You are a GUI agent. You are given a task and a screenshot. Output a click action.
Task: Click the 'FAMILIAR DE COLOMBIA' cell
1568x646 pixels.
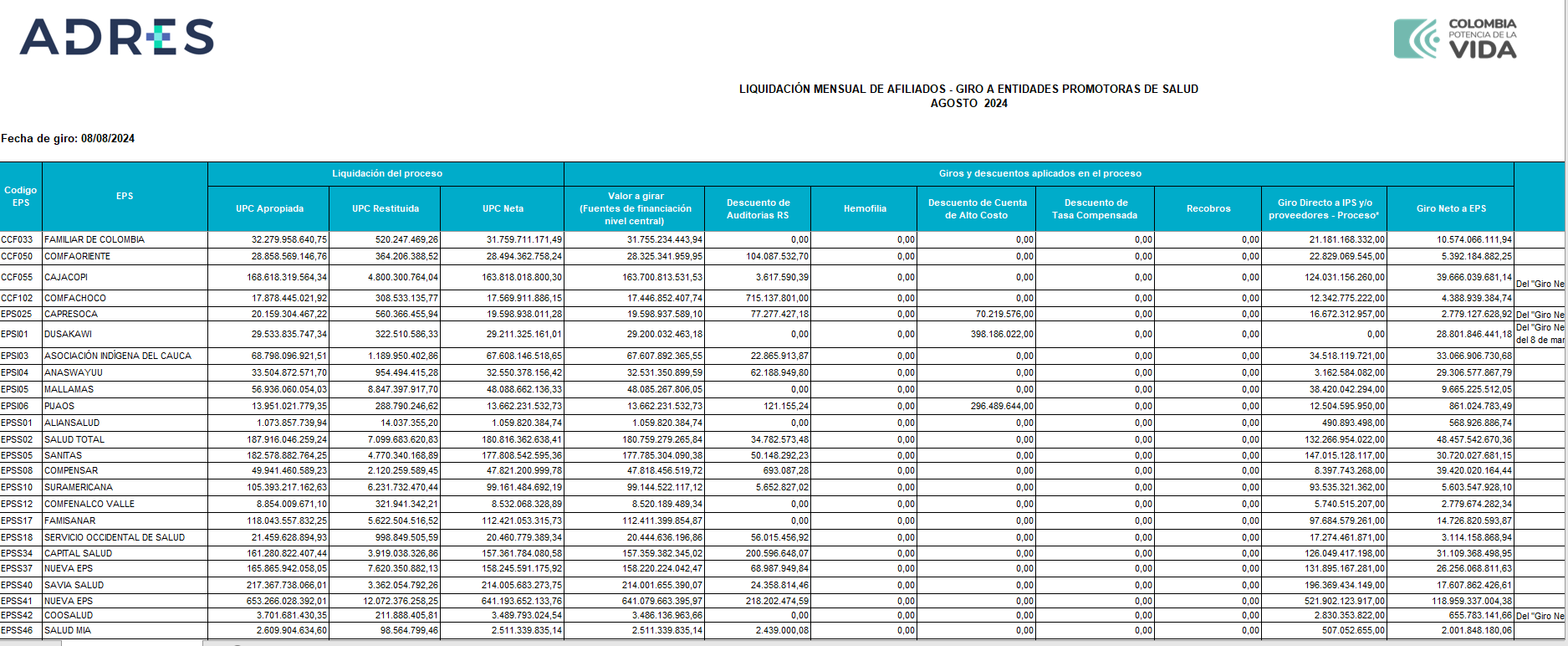pos(125,239)
